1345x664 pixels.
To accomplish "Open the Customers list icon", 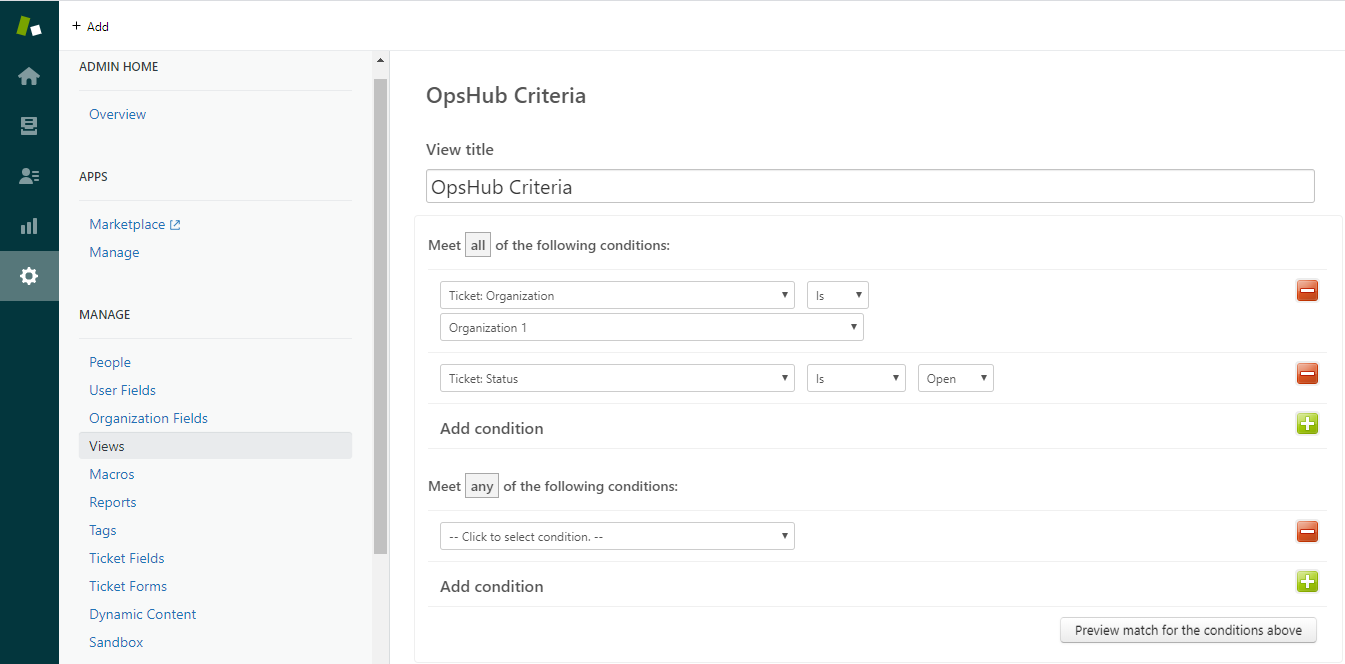I will point(29,176).
